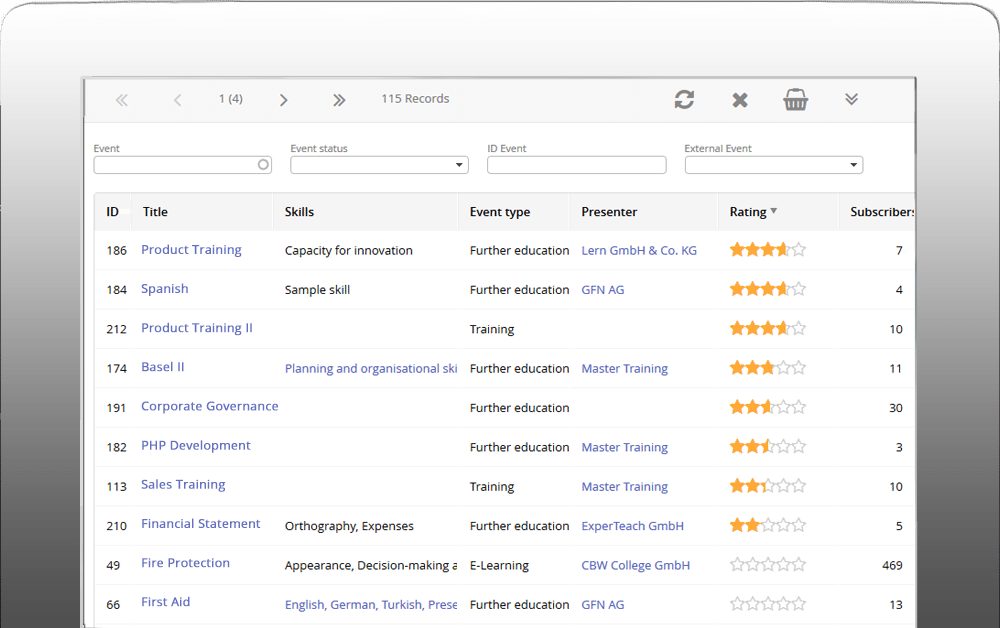1000x628 pixels.
Task: Refresh the event list
Action: 684,99
